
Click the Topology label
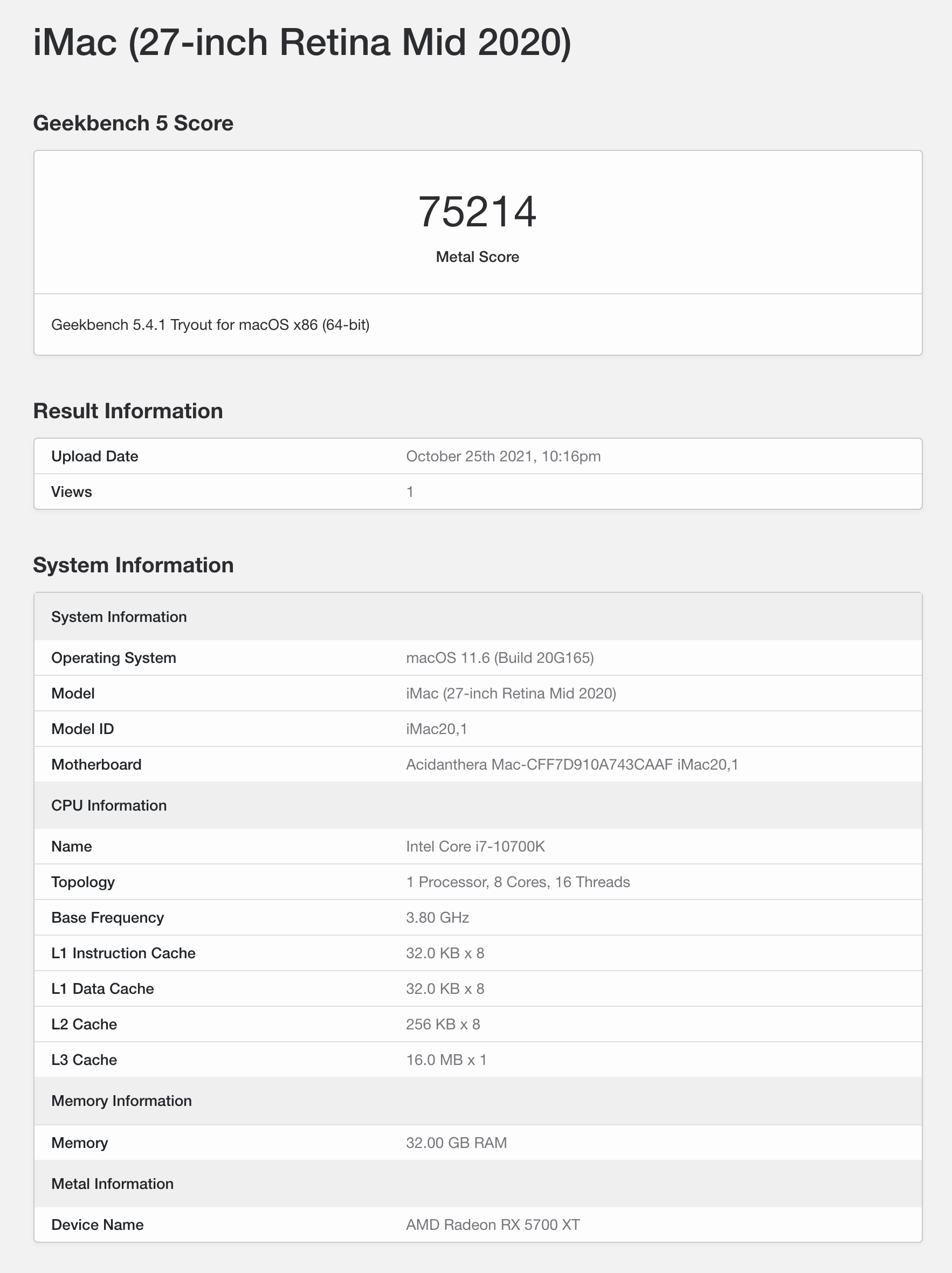click(x=83, y=882)
